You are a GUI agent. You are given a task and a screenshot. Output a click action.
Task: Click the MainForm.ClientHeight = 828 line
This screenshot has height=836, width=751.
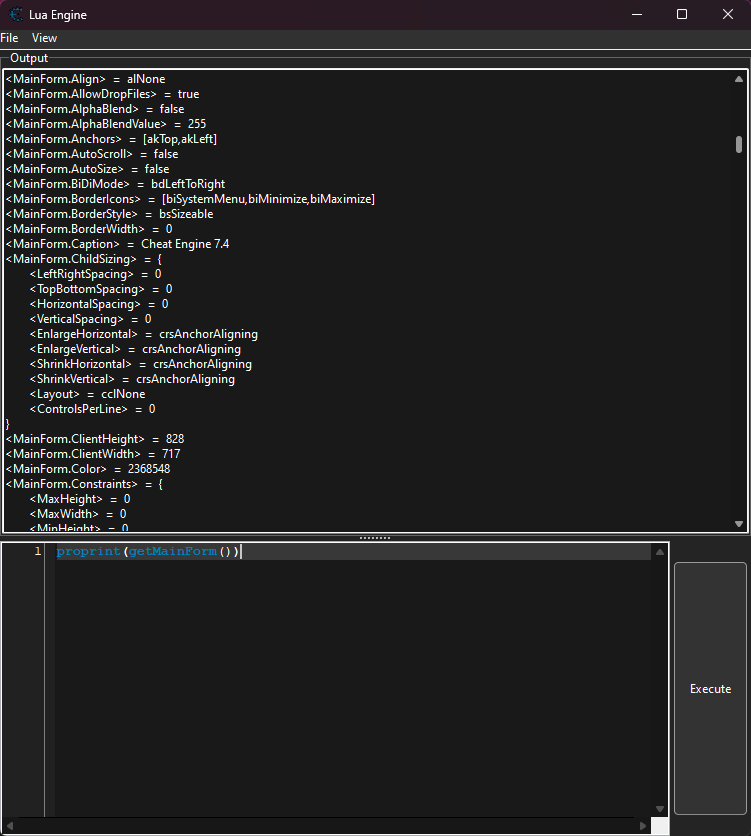(x=95, y=439)
